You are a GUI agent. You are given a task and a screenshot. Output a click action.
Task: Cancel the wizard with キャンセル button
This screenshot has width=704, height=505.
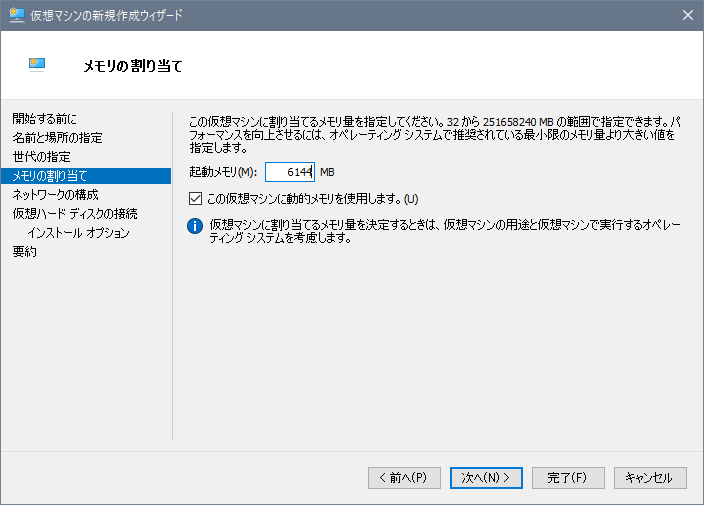click(650, 478)
